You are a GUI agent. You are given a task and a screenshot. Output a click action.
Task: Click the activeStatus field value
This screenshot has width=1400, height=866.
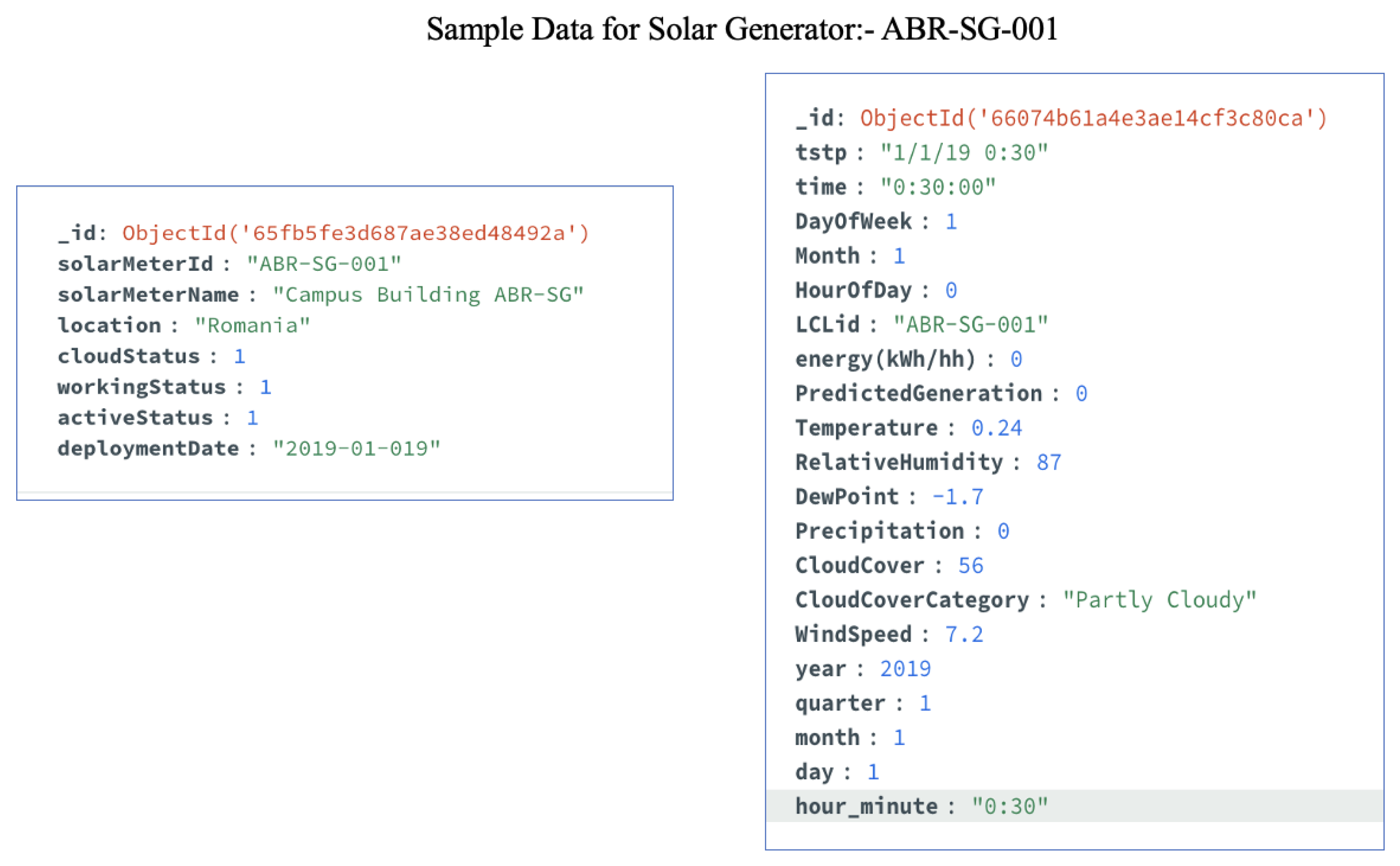253,418
